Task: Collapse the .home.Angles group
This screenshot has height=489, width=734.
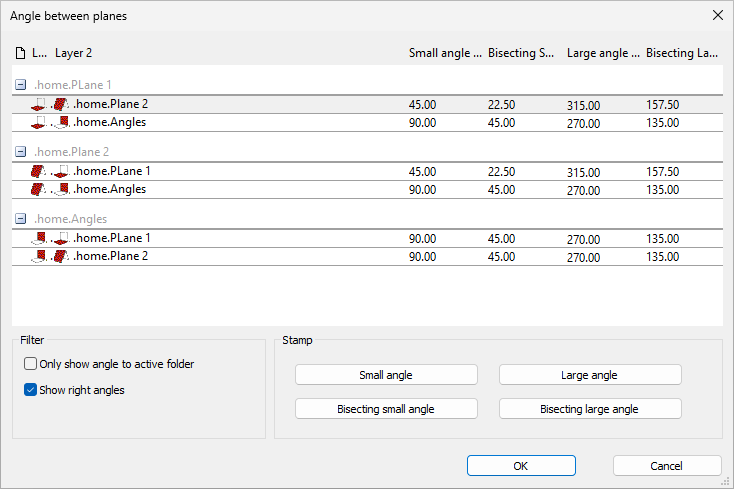Action: coord(21,219)
